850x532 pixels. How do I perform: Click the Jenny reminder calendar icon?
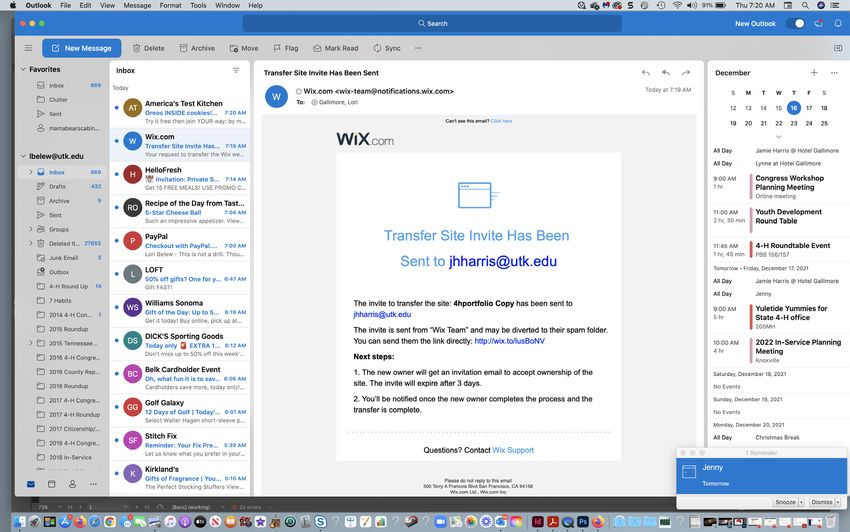click(x=689, y=472)
